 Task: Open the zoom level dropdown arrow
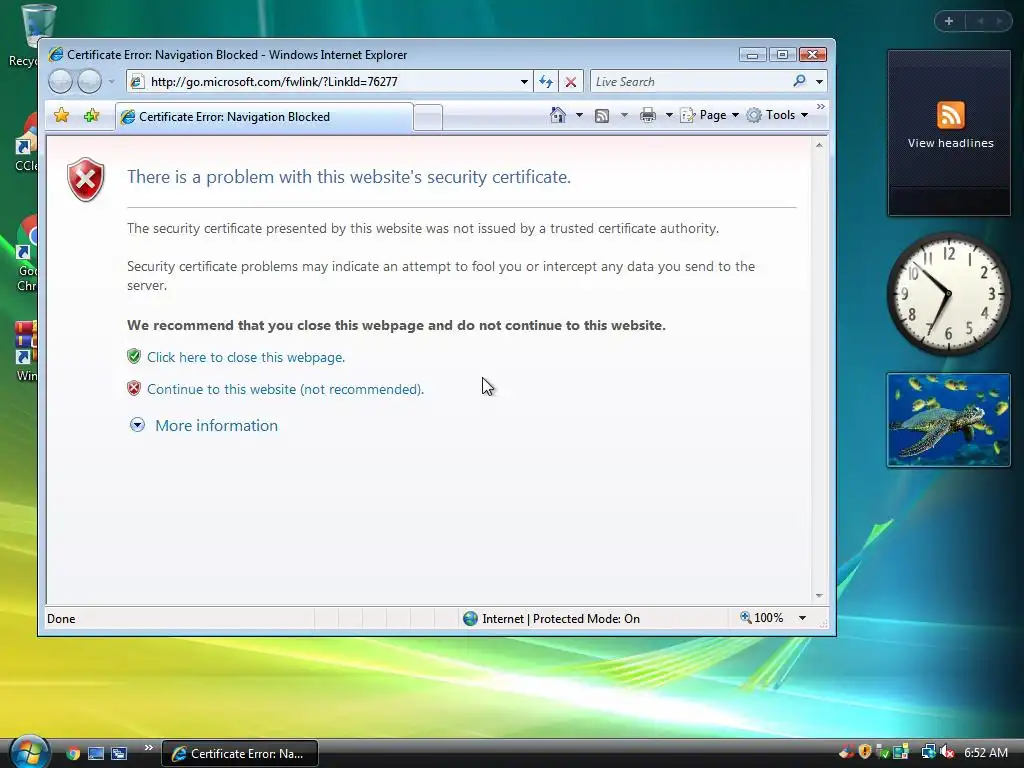pyautogui.click(x=802, y=618)
